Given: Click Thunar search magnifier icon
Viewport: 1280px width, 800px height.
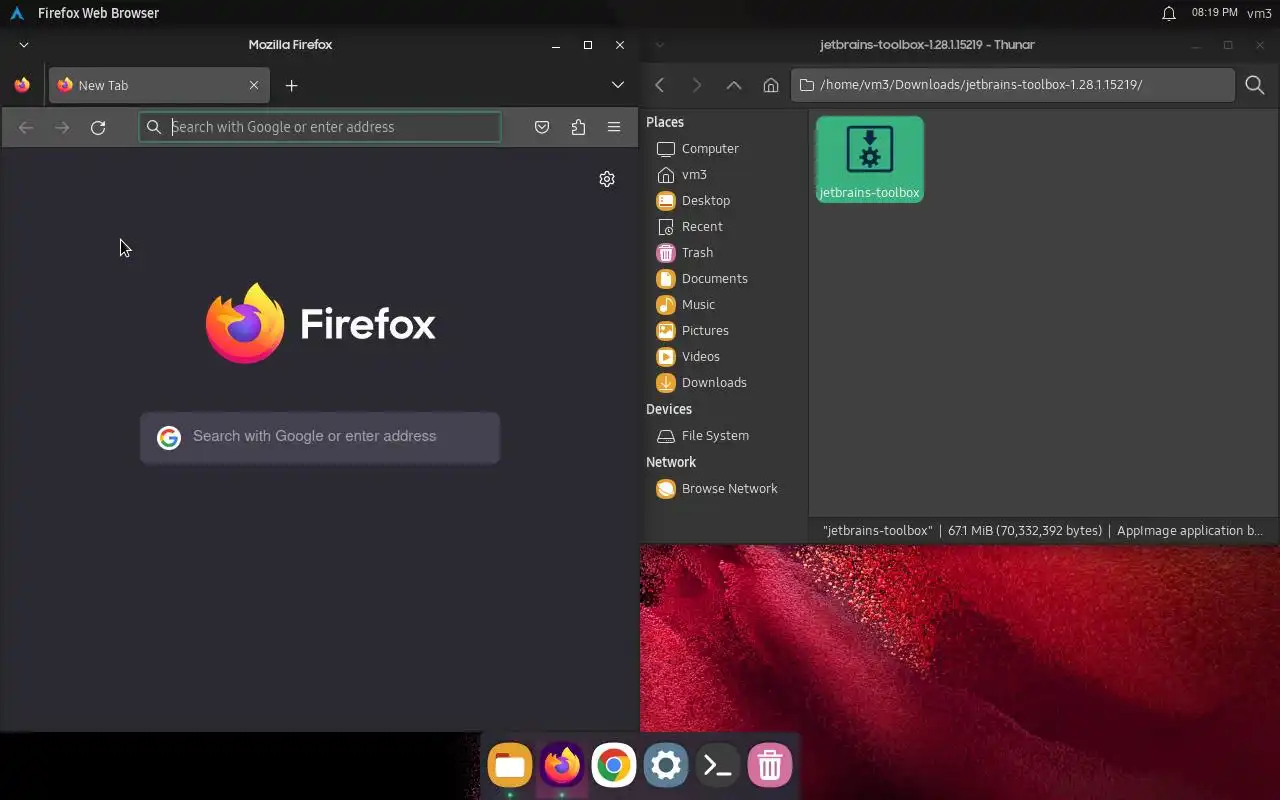Looking at the screenshot, I should pos(1255,85).
